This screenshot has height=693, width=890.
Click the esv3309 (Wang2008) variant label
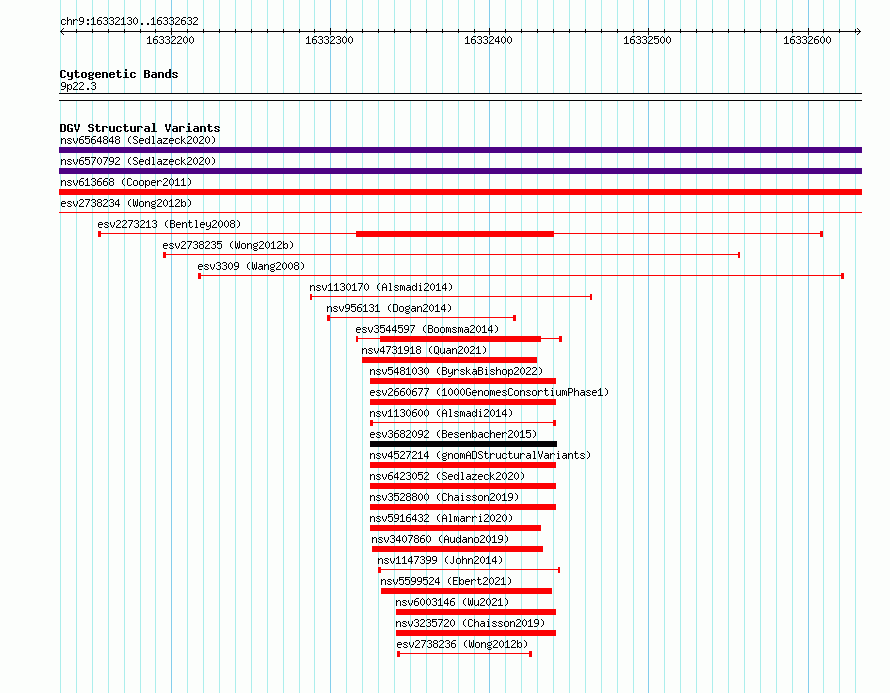pos(251,266)
